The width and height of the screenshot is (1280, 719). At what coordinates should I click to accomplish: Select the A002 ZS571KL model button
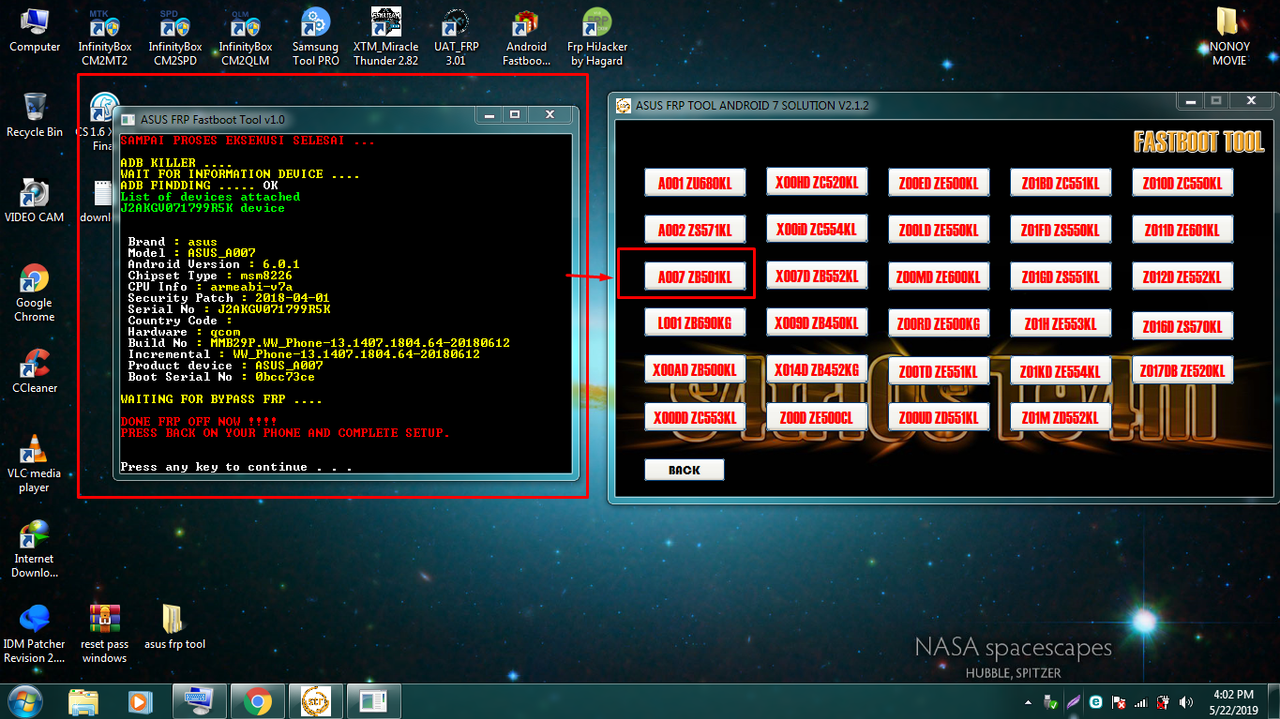[694, 230]
